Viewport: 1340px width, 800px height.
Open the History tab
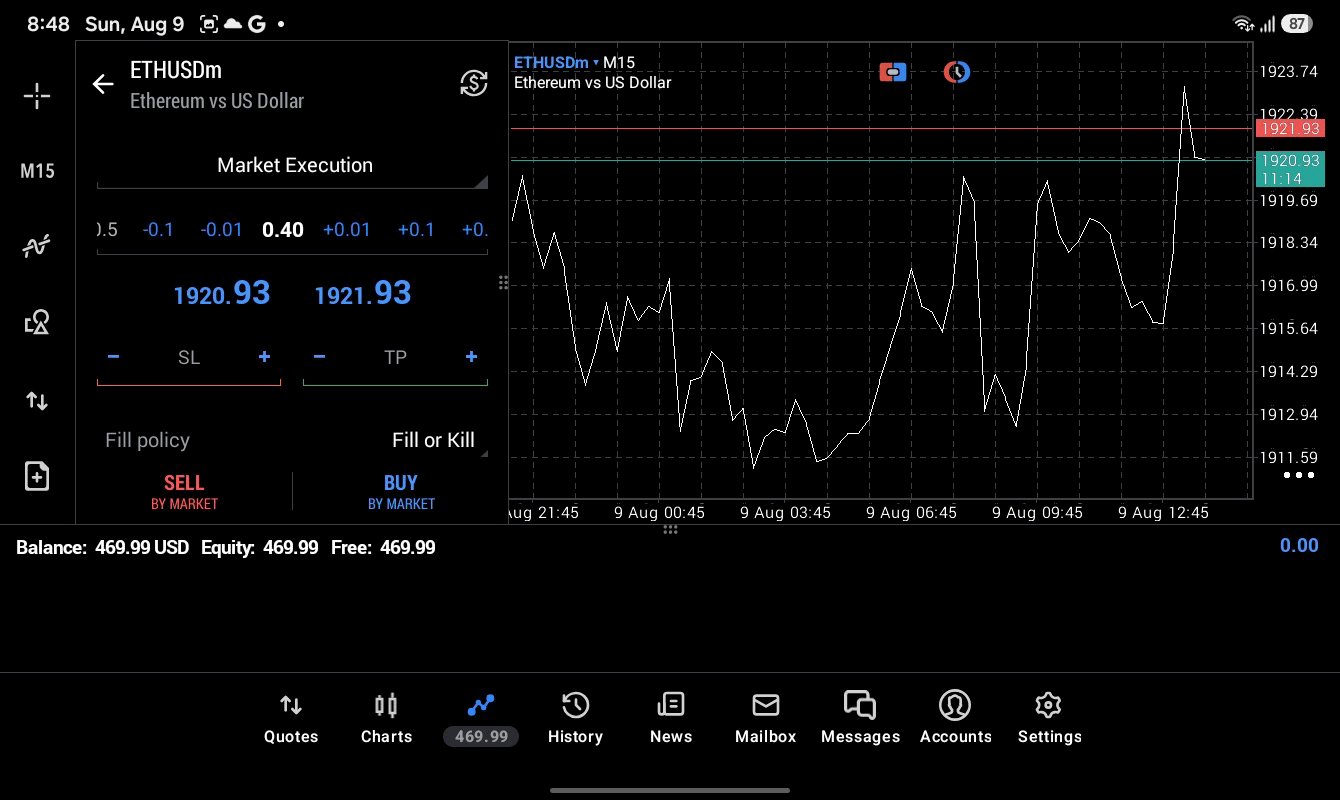click(575, 719)
